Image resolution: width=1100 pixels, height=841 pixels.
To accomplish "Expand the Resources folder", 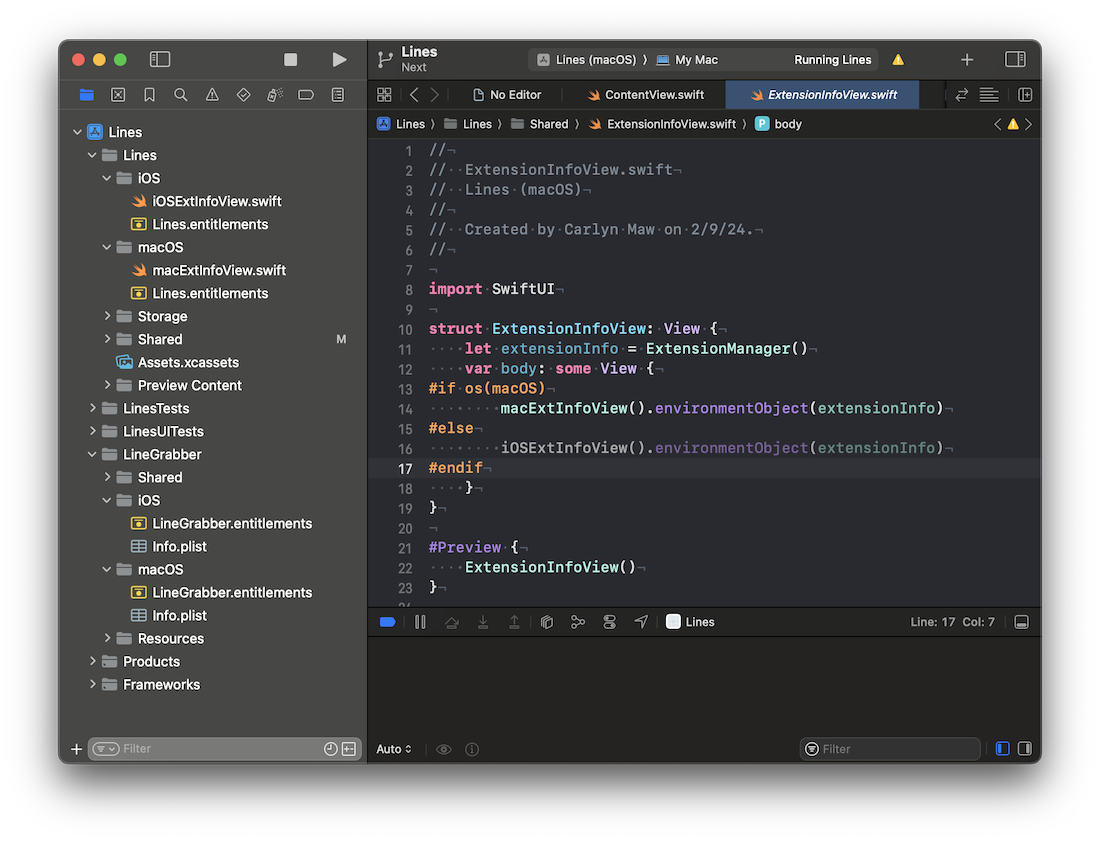I will click(x=107, y=638).
